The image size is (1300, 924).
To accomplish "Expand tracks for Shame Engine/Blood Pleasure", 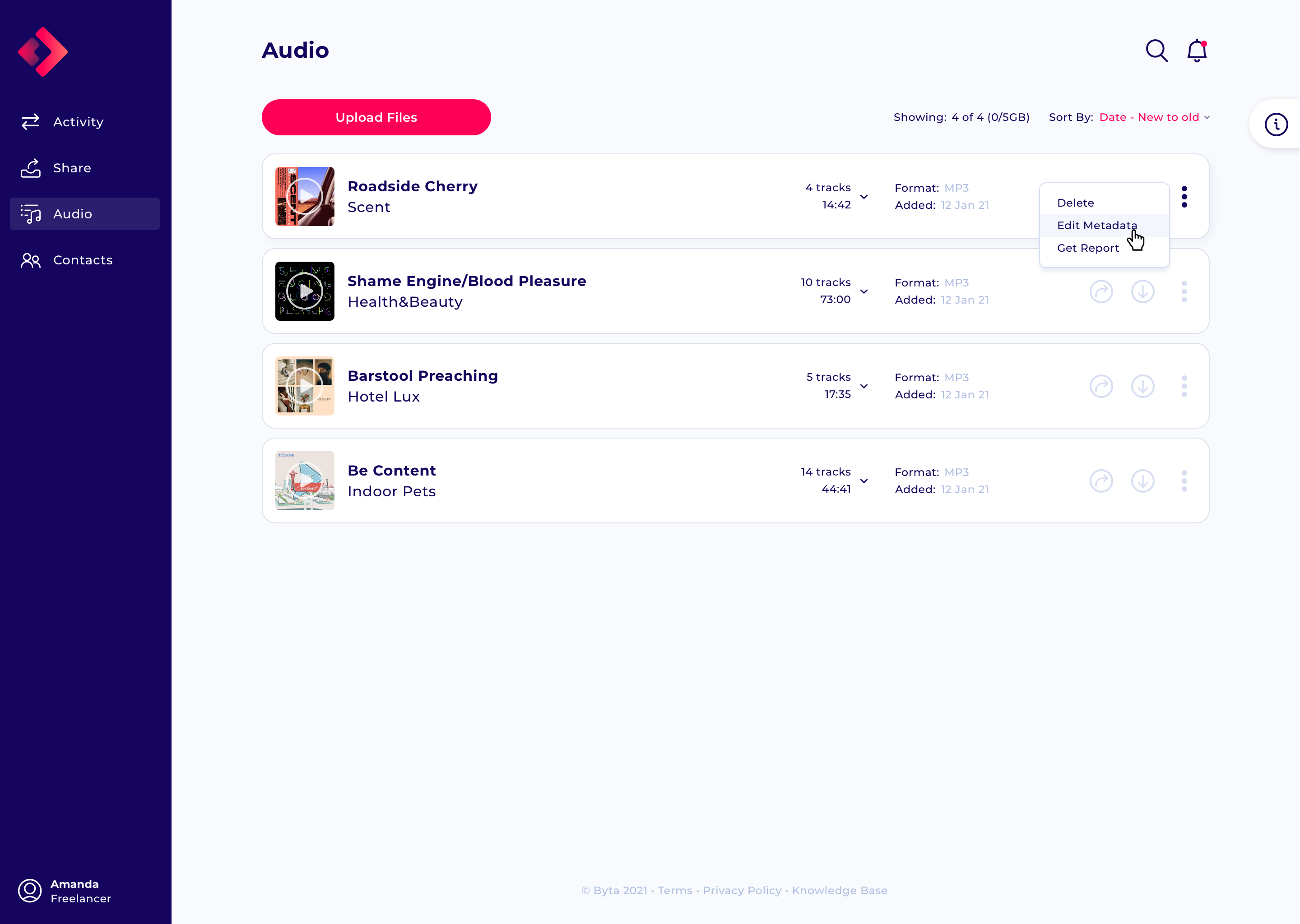I will coord(864,291).
